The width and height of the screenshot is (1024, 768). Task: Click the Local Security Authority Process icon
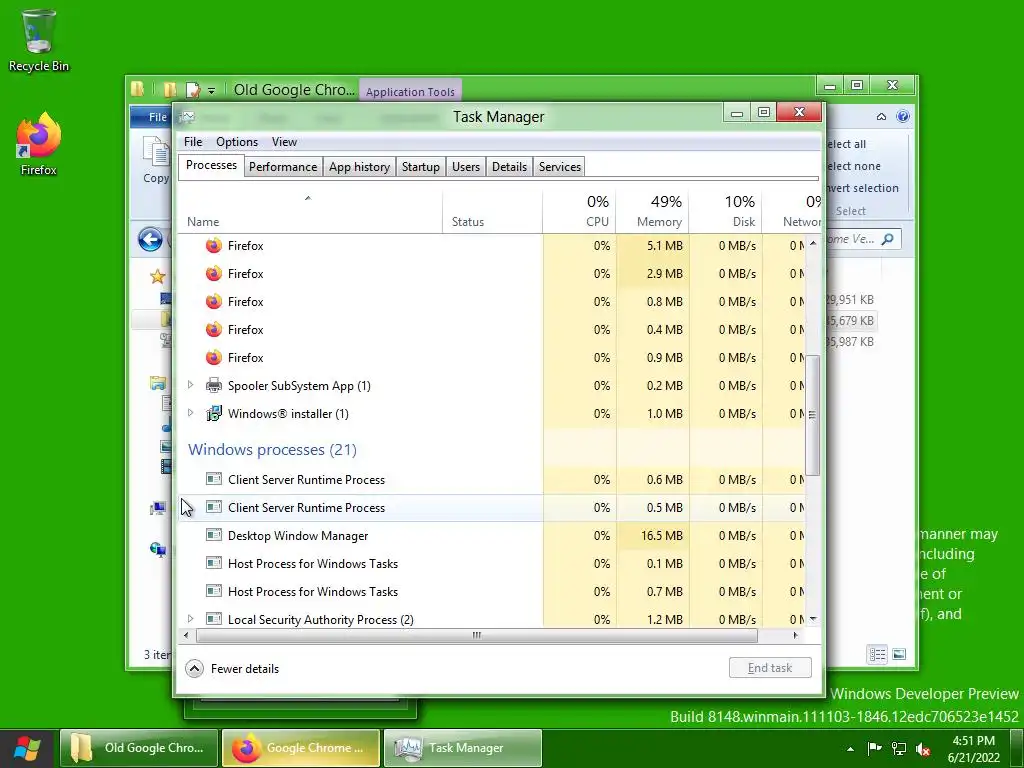tap(214, 618)
